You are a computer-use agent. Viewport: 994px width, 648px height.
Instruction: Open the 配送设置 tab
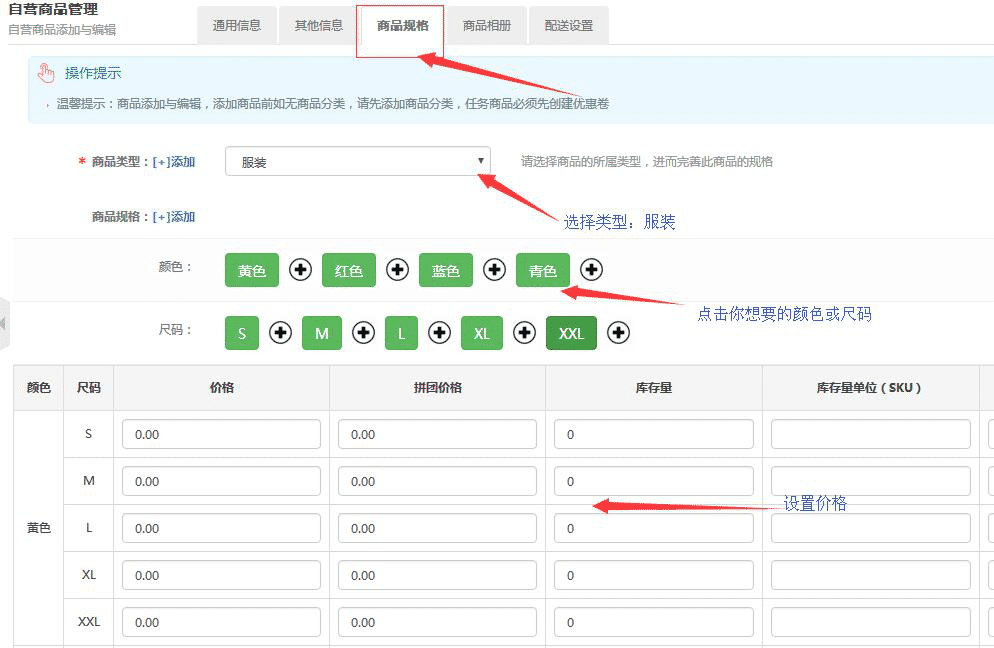(x=568, y=26)
